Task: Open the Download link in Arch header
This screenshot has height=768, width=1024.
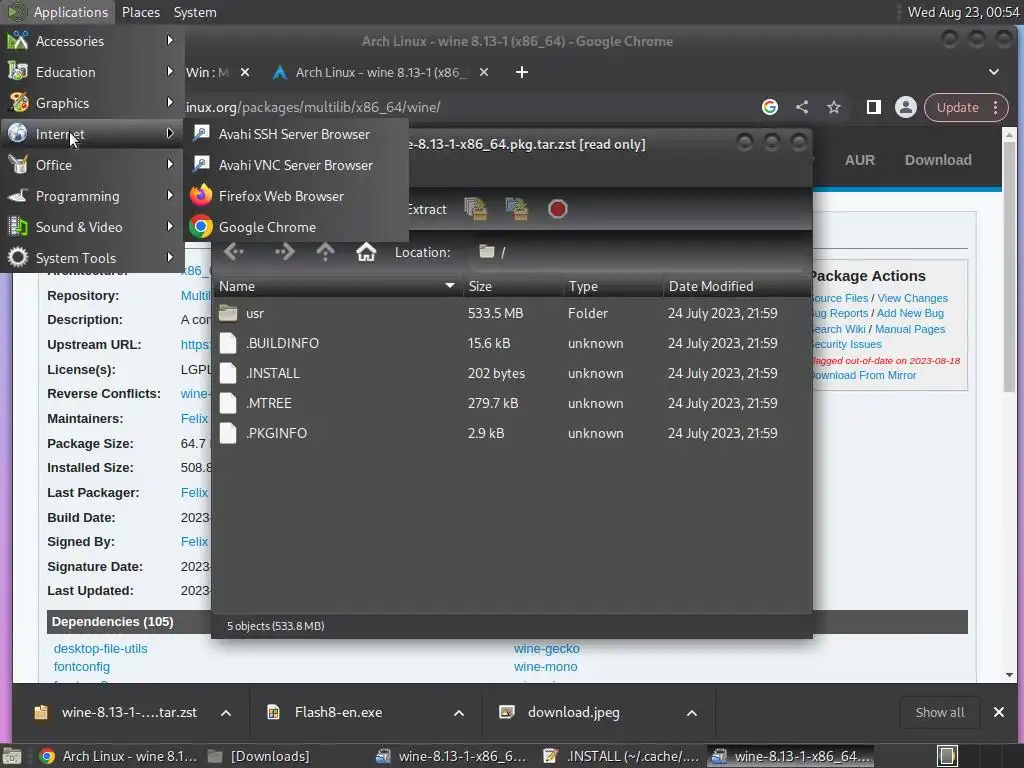Action: tap(938, 160)
